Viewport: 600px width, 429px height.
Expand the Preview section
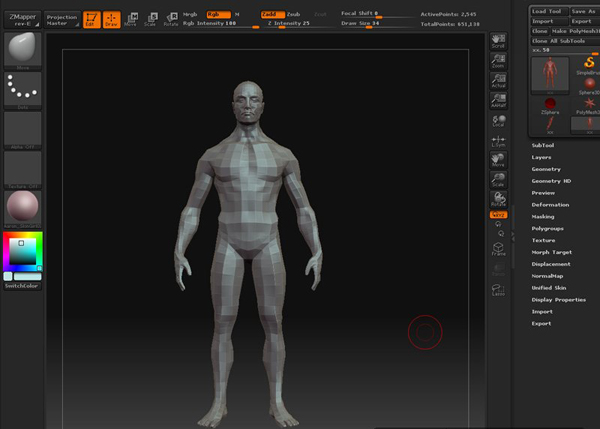[x=543, y=193]
